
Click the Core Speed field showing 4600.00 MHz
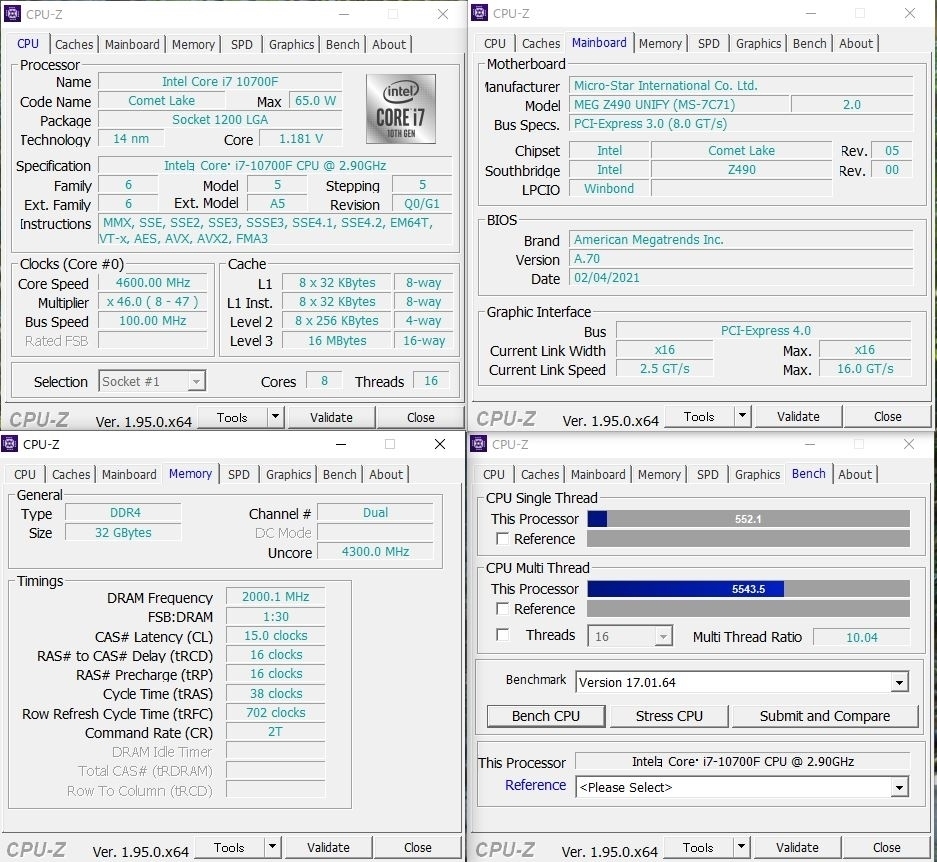click(x=152, y=283)
